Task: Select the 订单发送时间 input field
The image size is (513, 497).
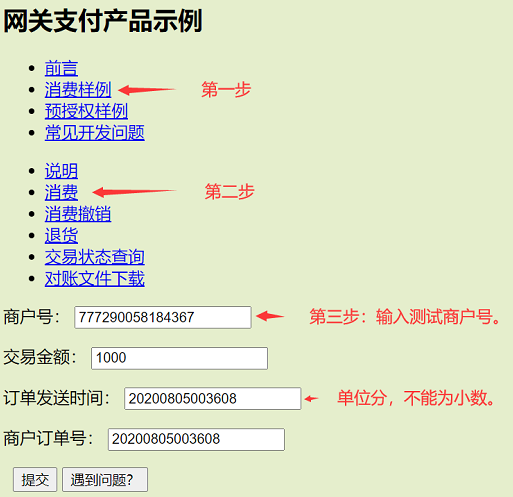Action: 213,399
